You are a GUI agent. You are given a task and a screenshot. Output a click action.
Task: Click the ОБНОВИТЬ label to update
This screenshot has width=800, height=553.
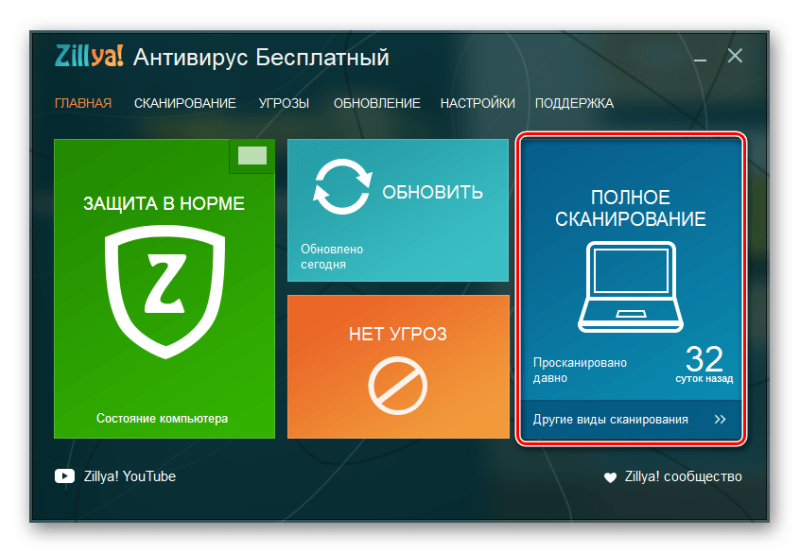click(432, 192)
